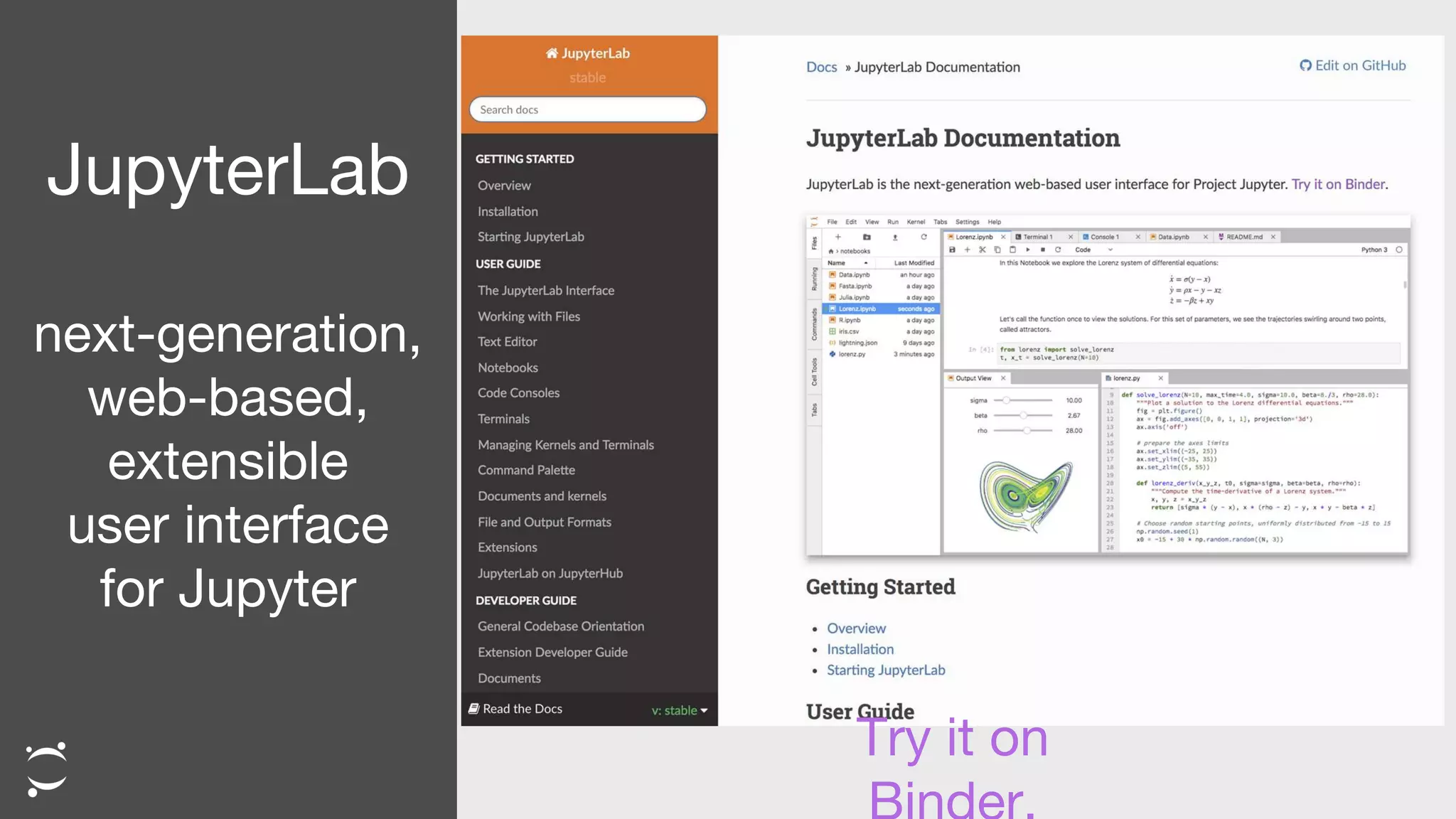Click the cut cell scissors icon
This screenshot has width=1456, height=819.
coord(983,250)
